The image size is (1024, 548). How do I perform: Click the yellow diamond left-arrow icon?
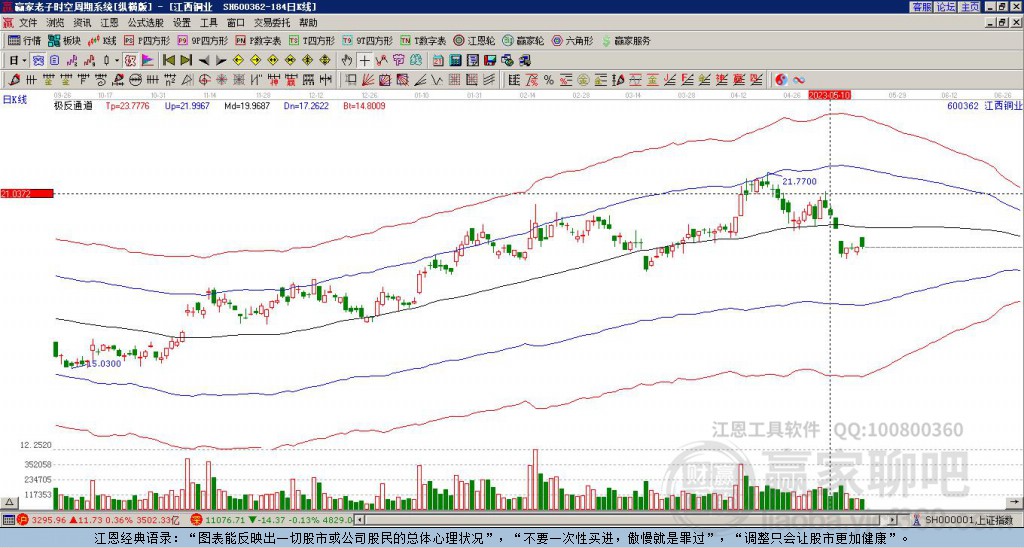pos(238,60)
